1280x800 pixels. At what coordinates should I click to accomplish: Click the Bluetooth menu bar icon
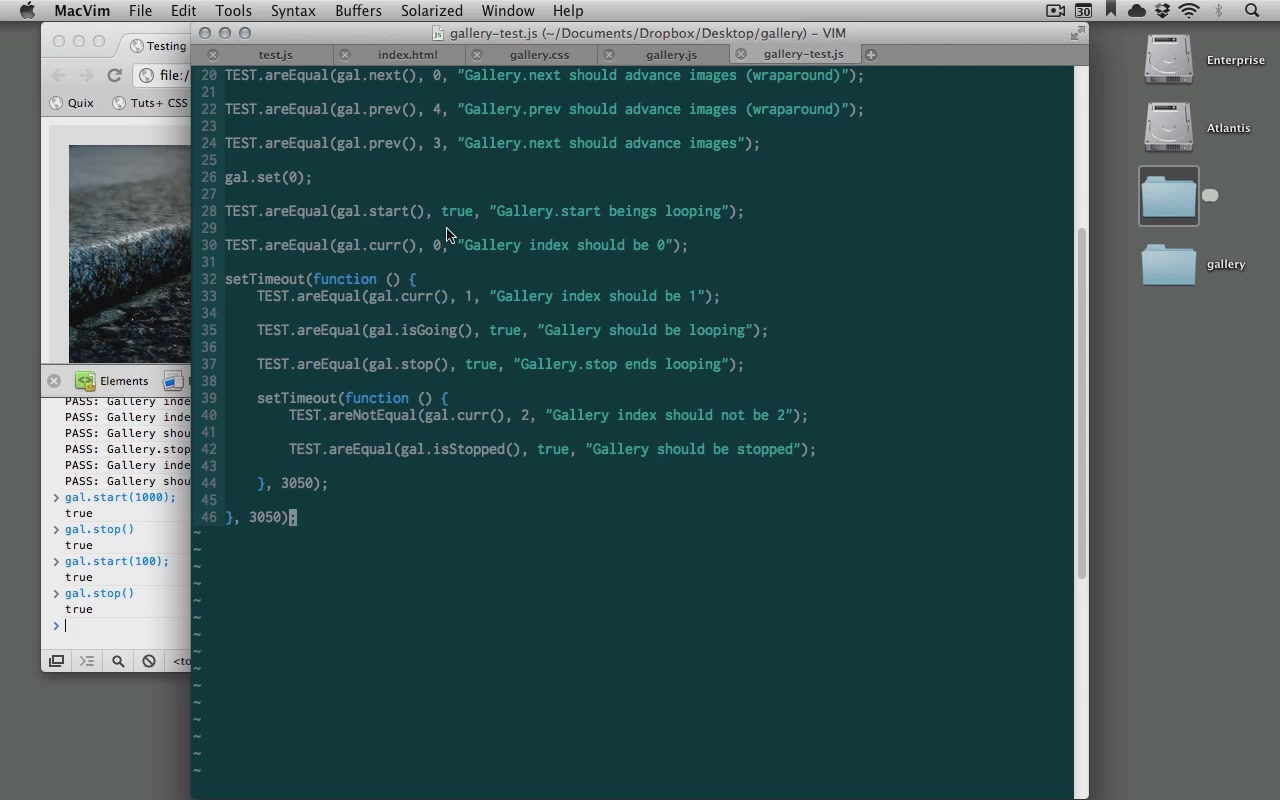[x=1219, y=11]
